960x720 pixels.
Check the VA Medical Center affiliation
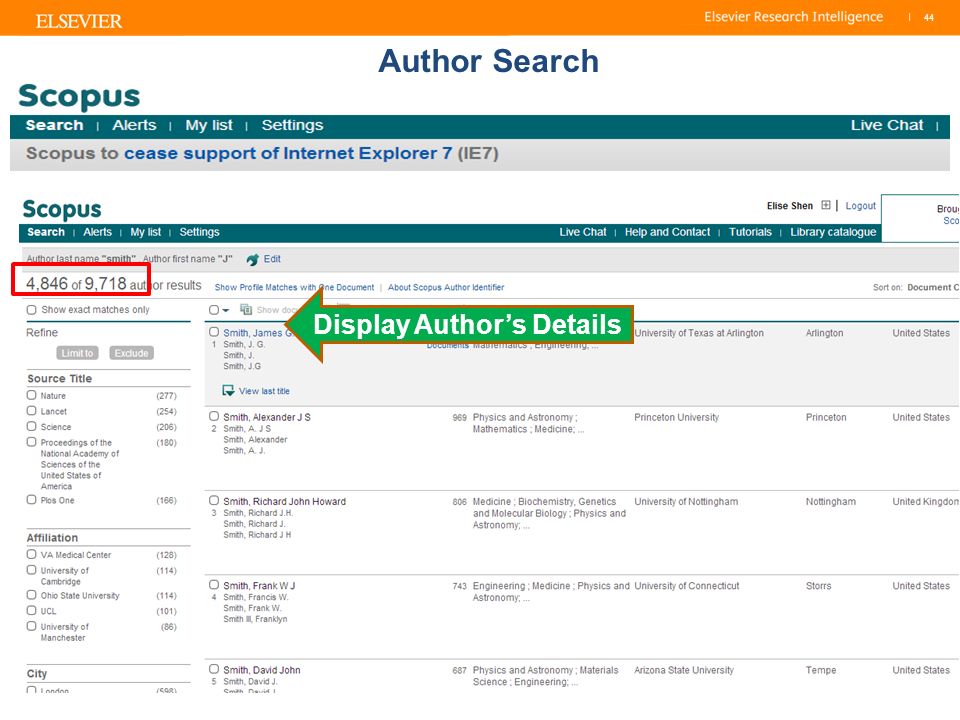click(x=32, y=554)
